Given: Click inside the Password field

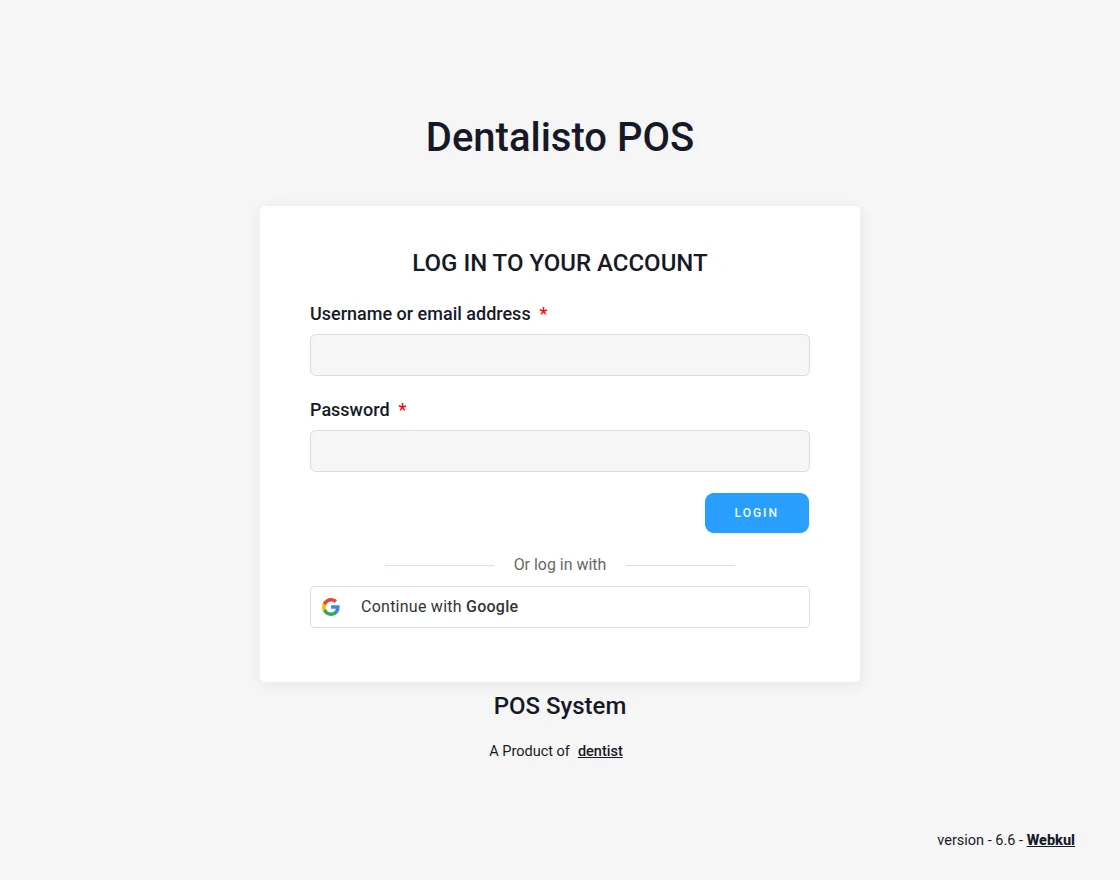Looking at the screenshot, I should click(560, 451).
